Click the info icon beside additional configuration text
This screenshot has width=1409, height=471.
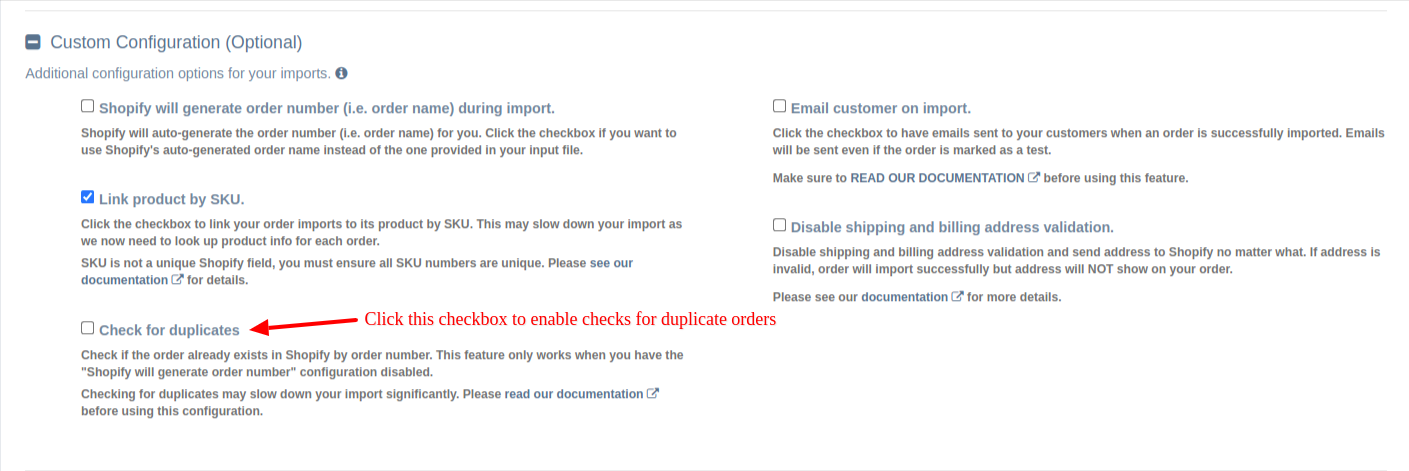(342, 74)
